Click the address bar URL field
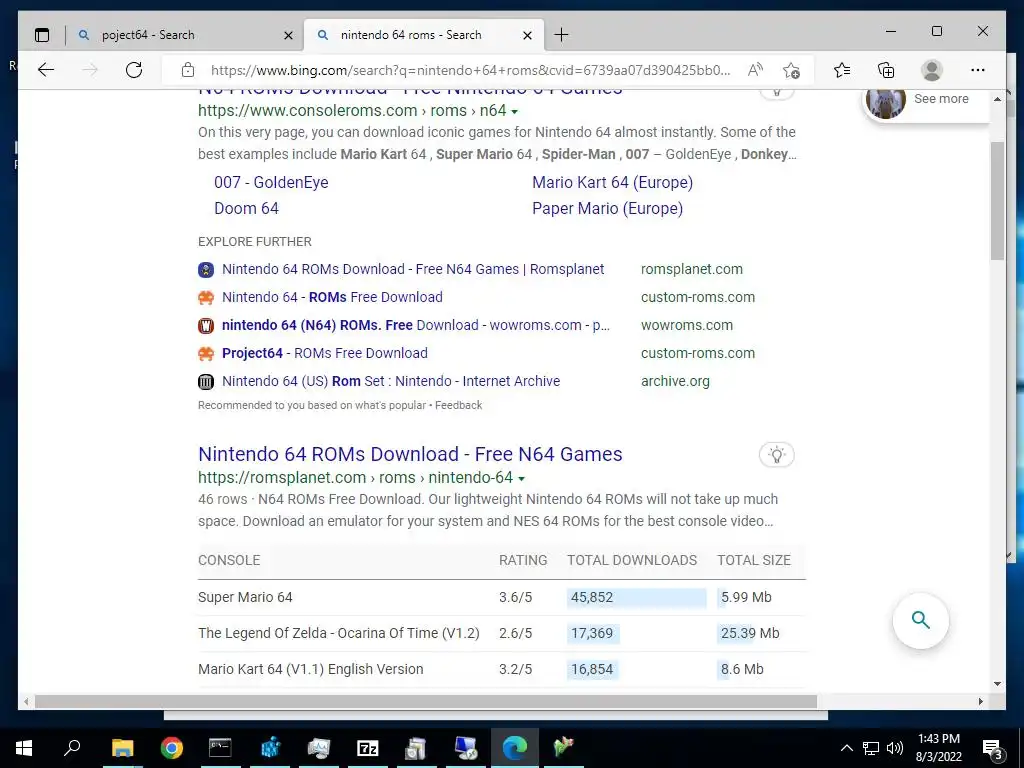Viewport: 1024px width, 768px height. click(x=470, y=70)
